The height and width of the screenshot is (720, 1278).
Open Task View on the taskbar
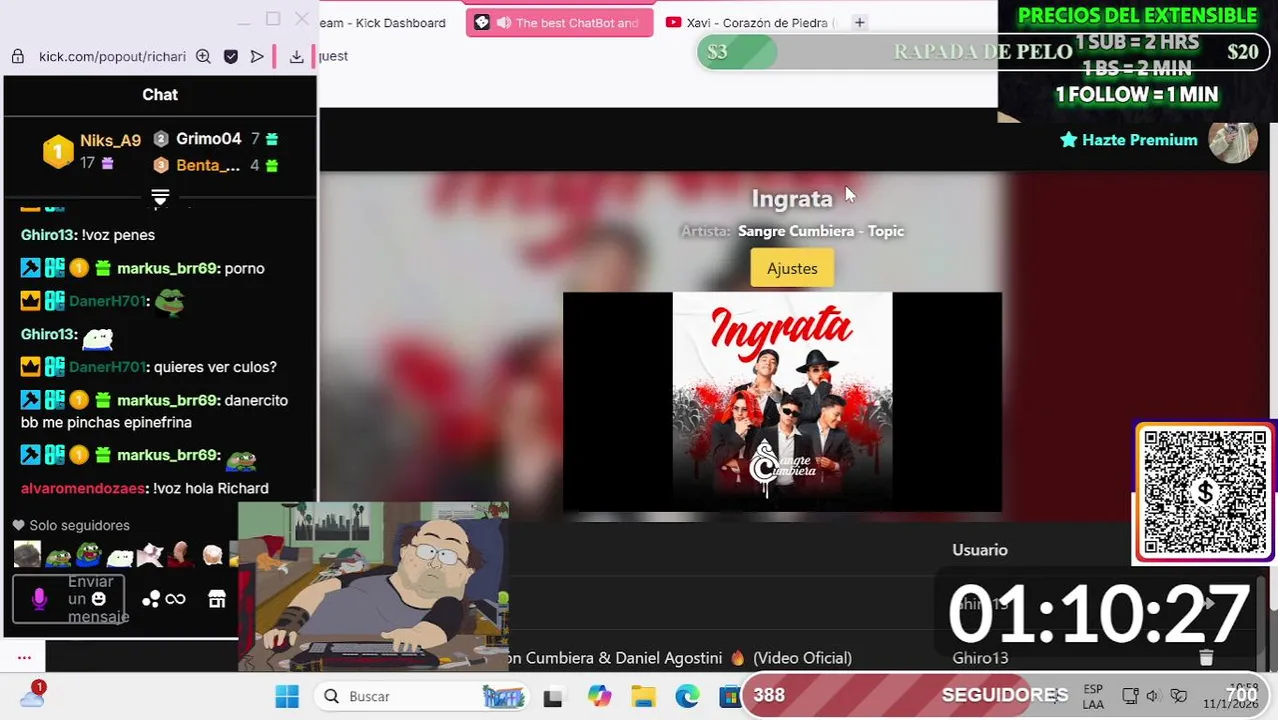552,697
